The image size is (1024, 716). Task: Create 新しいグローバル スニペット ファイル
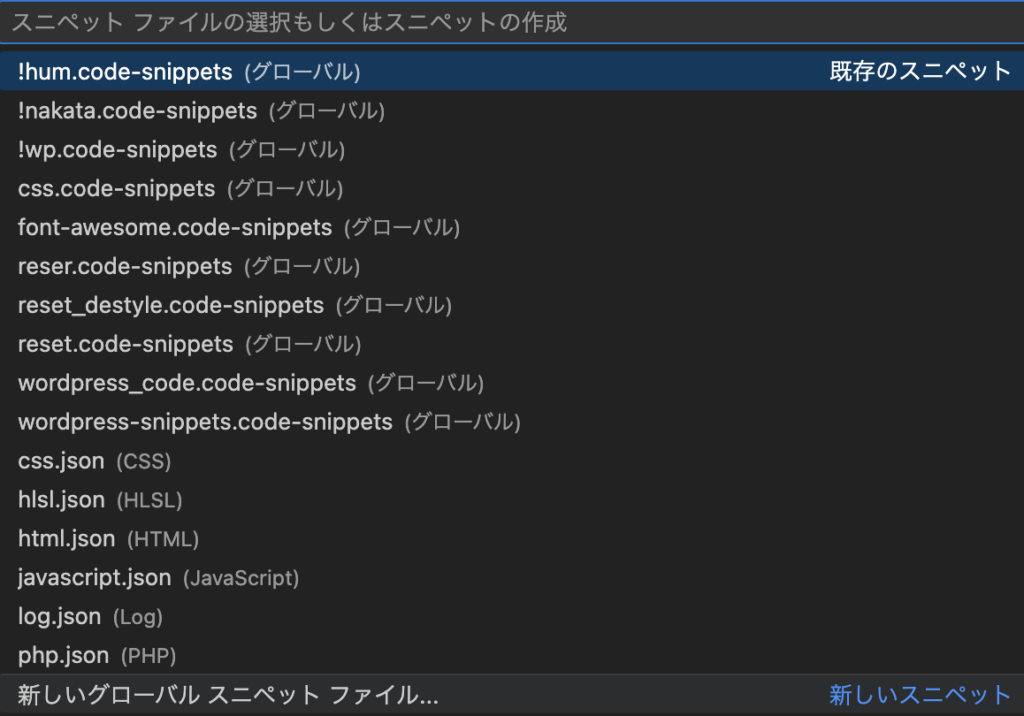tap(228, 695)
